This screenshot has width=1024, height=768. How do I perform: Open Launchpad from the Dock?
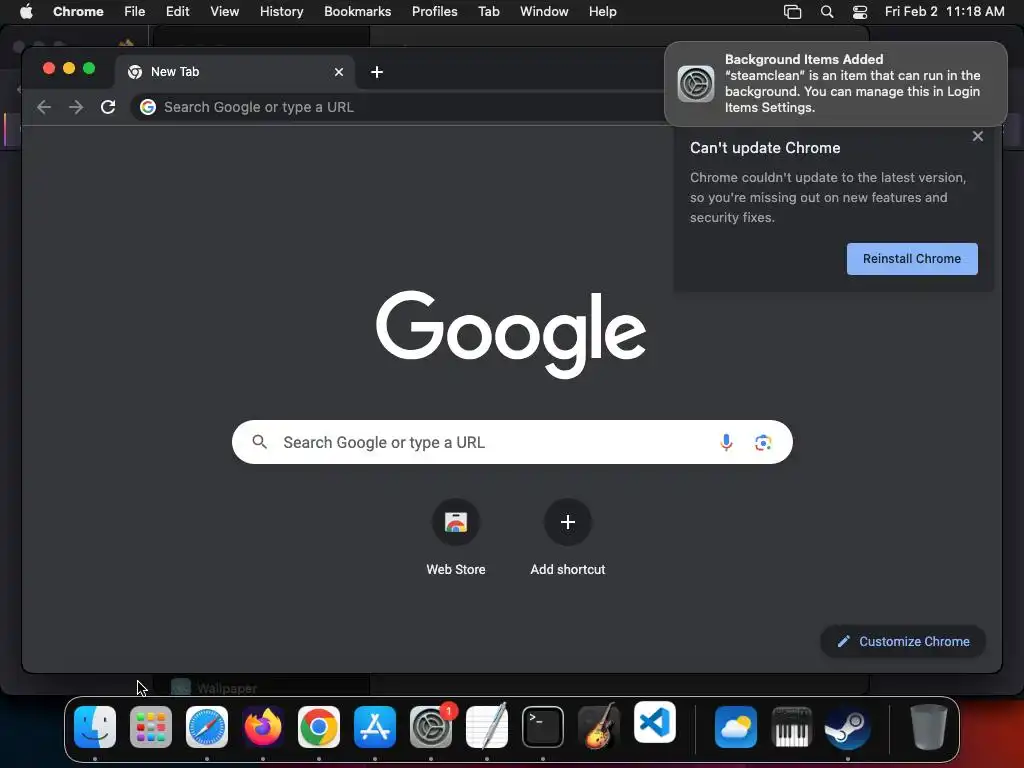pyautogui.click(x=151, y=726)
